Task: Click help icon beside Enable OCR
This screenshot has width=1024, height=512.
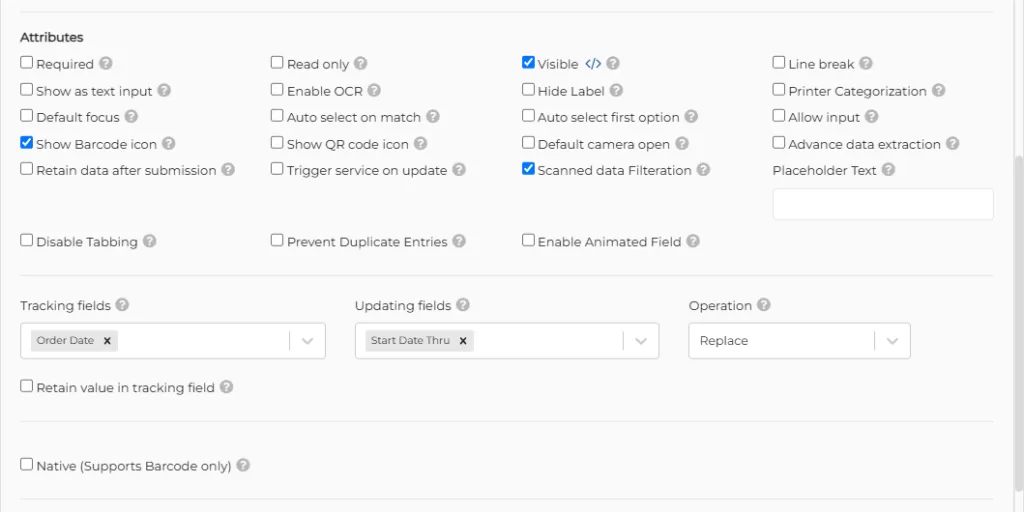Action: point(374,91)
